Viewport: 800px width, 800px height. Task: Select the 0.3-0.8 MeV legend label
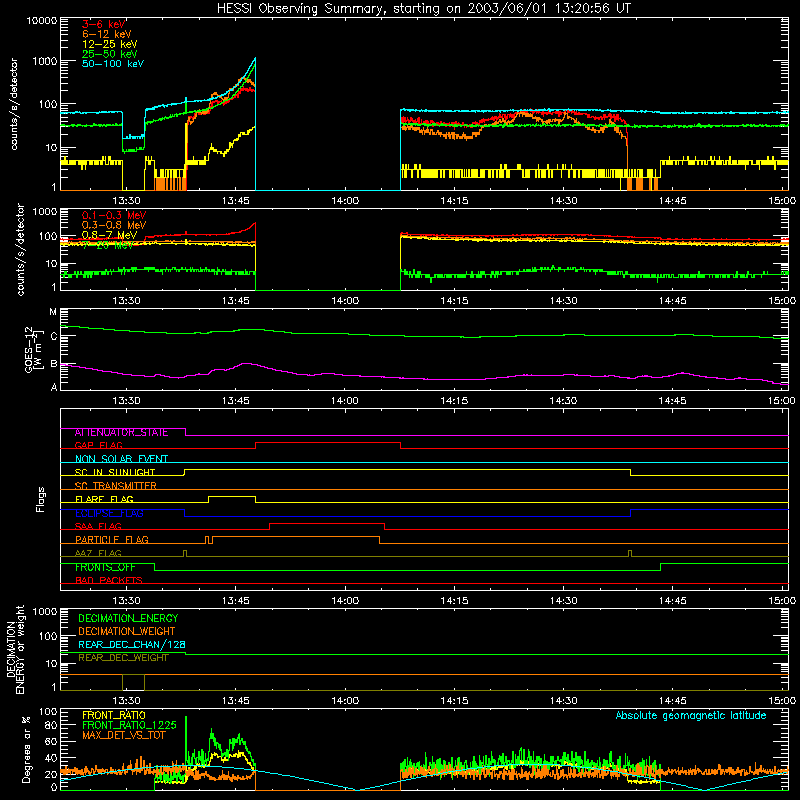coord(114,225)
